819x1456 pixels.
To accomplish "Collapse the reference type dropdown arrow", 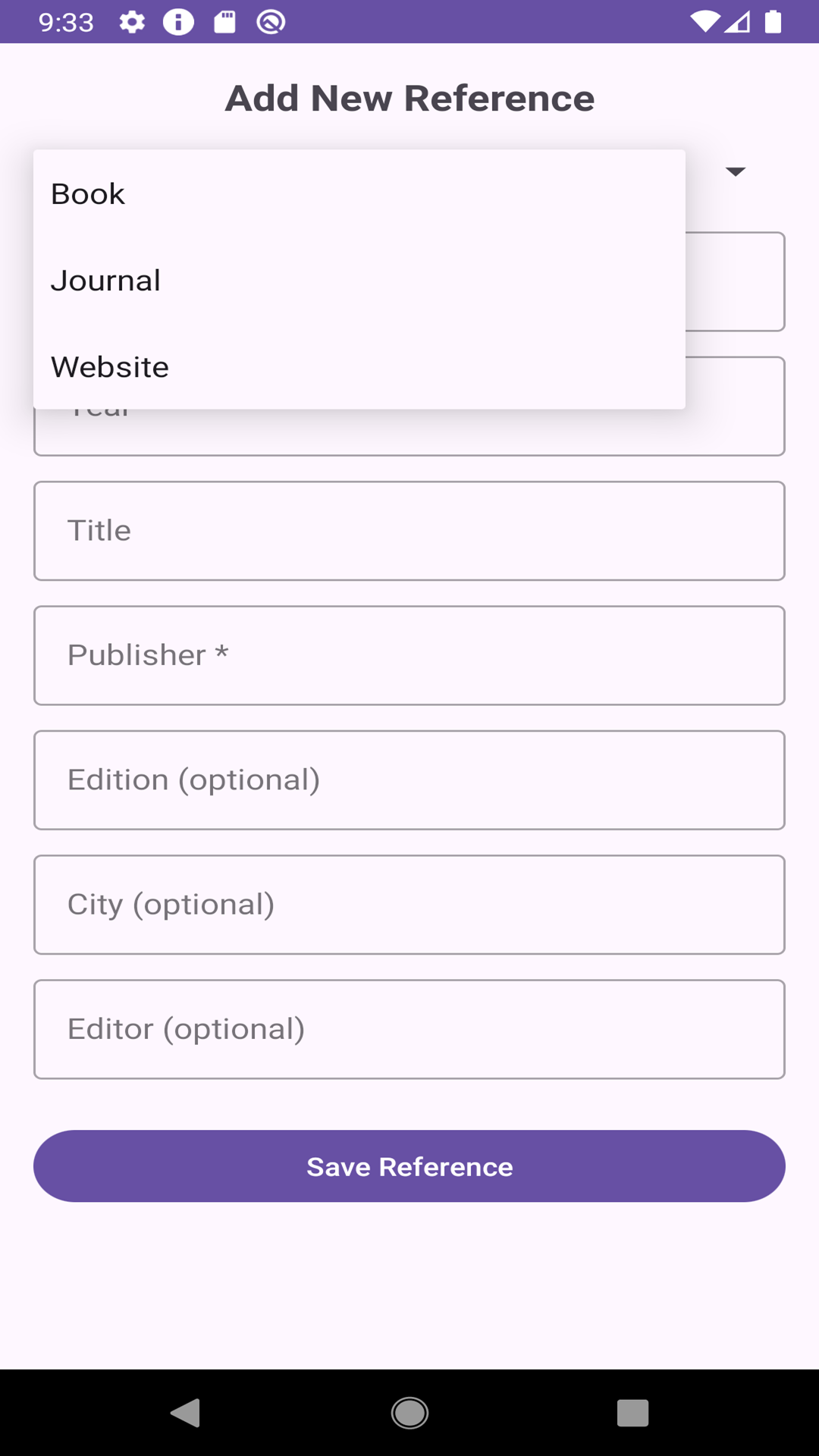I will pos(735,171).
